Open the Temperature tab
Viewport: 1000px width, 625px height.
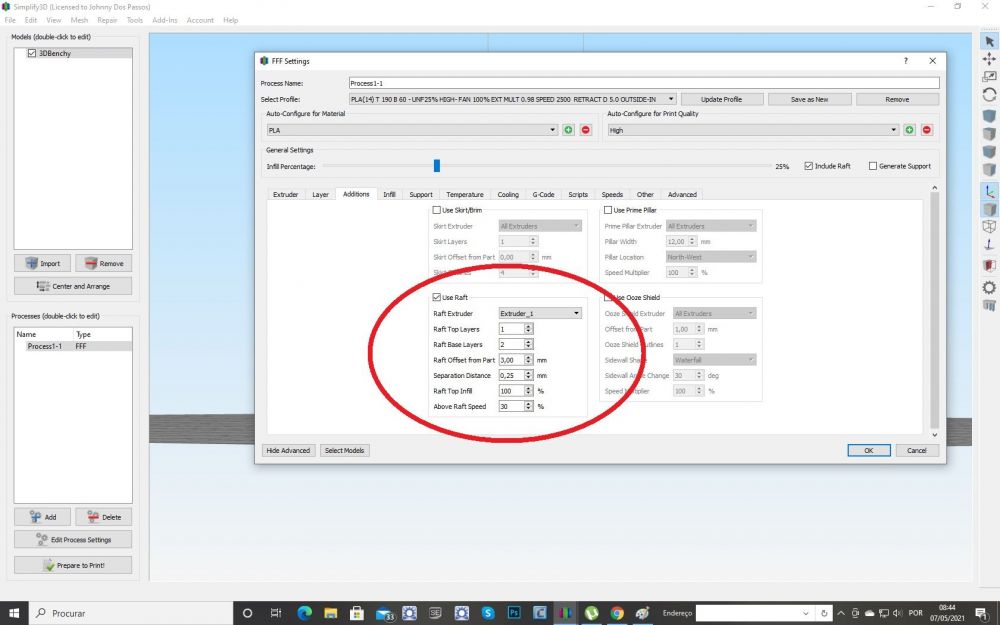(x=465, y=195)
